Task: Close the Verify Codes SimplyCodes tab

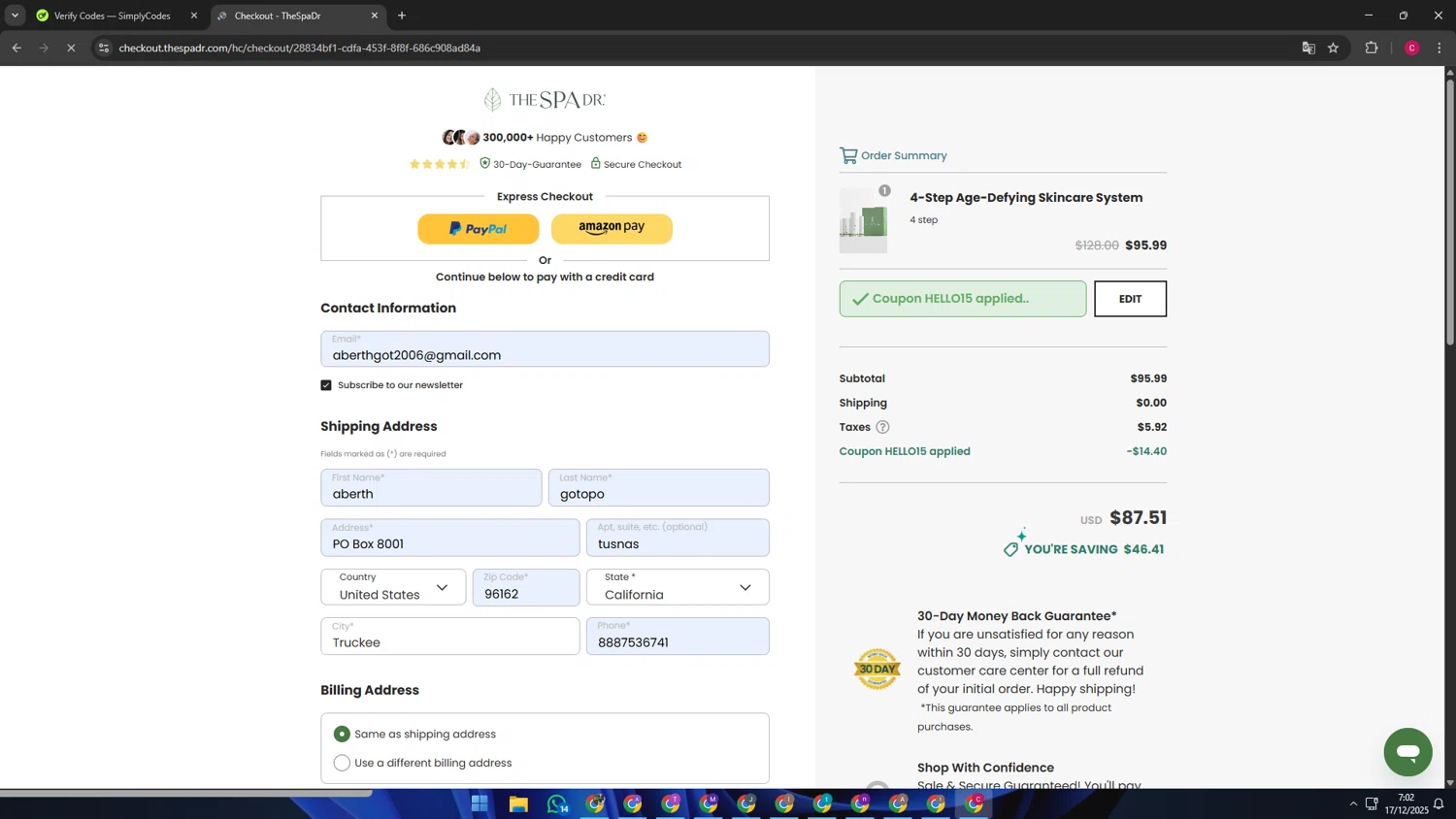Action: click(x=194, y=16)
